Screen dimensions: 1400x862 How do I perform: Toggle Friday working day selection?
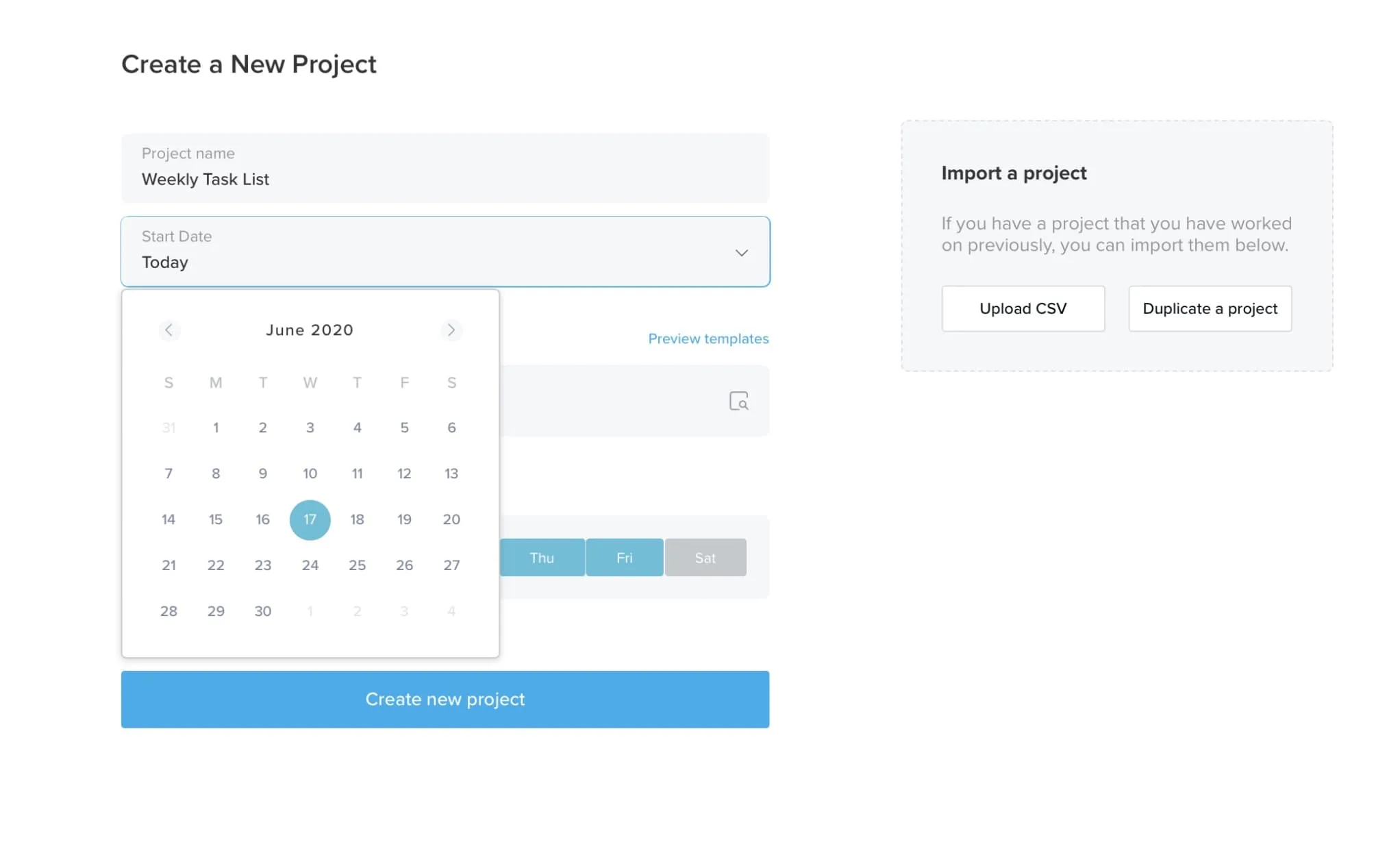623,557
